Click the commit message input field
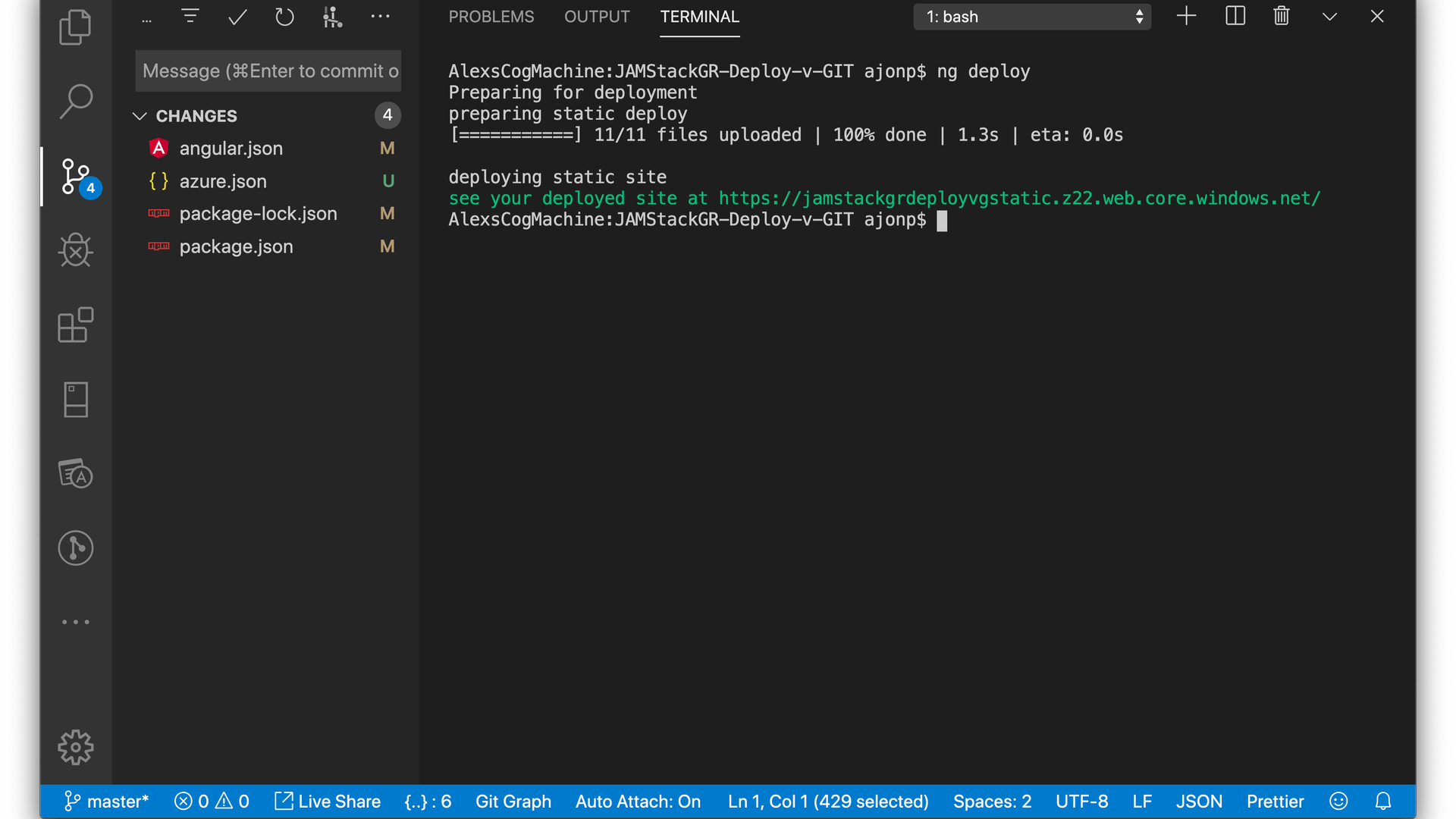 click(x=268, y=71)
